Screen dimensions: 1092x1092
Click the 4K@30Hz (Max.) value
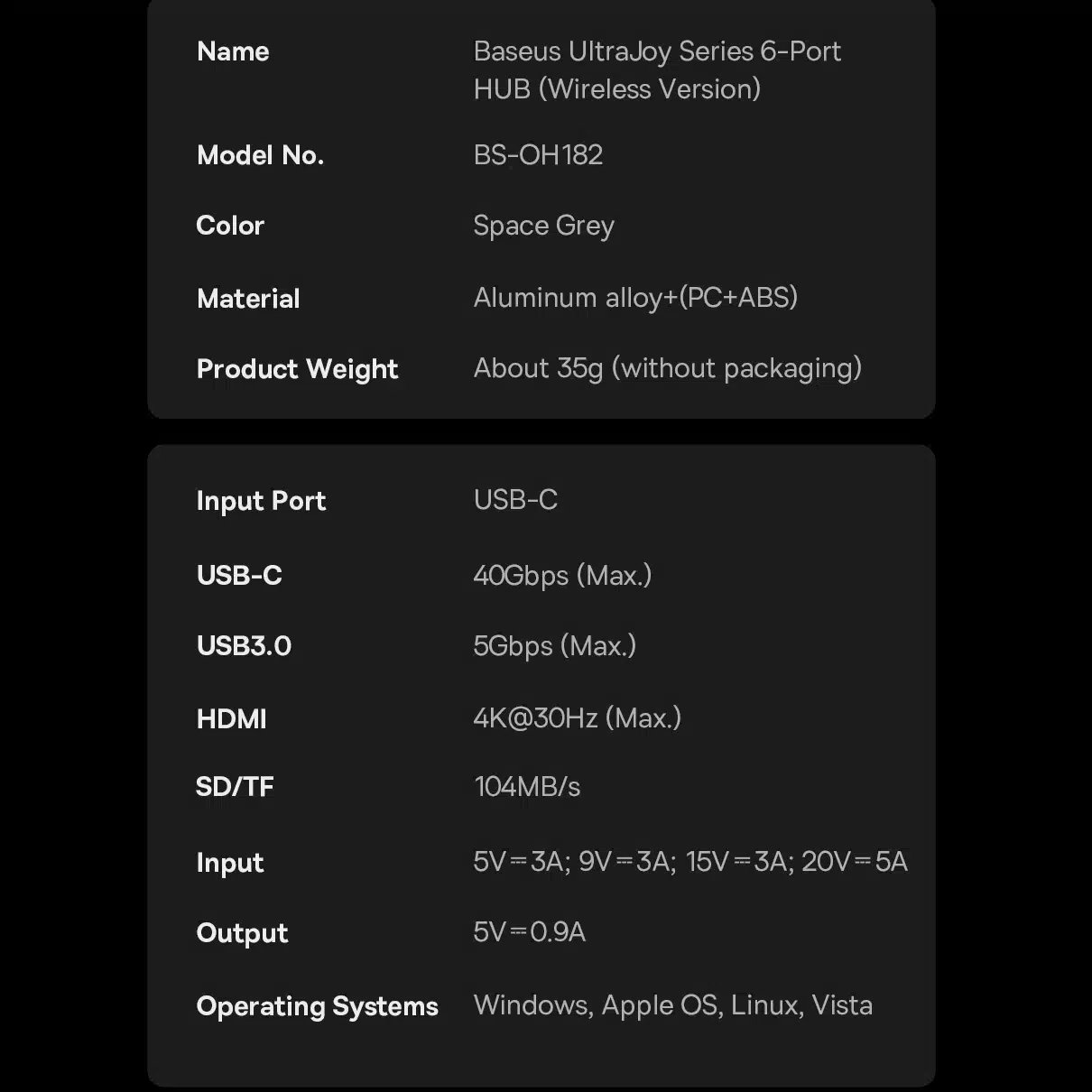click(x=577, y=718)
